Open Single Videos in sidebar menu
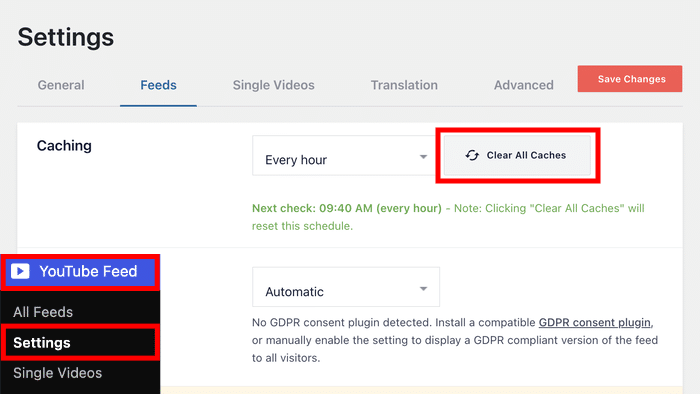This screenshot has width=700, height=394. tap(58, 373)
